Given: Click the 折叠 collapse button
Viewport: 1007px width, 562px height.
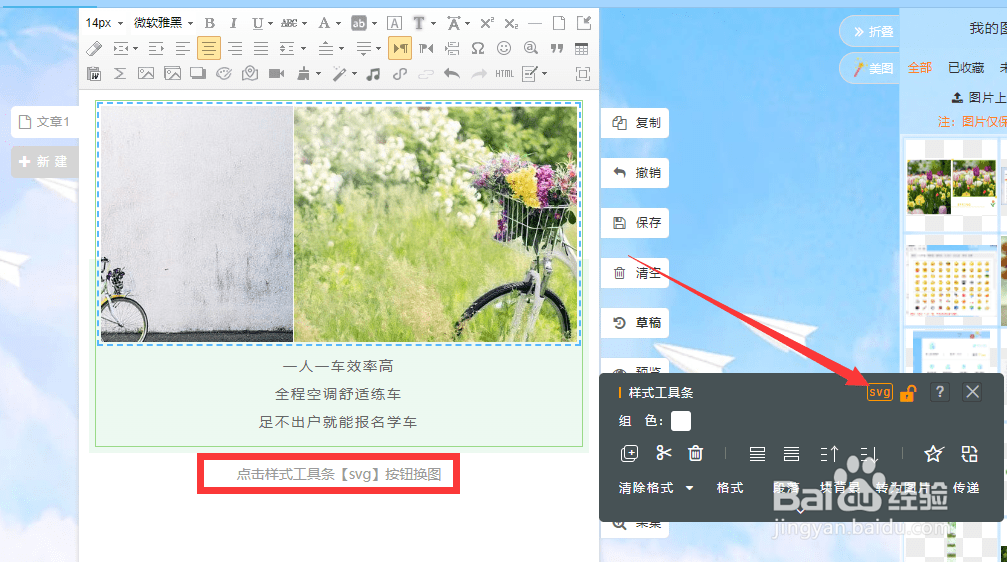Looking at the screenshot, I should [871, 31].
